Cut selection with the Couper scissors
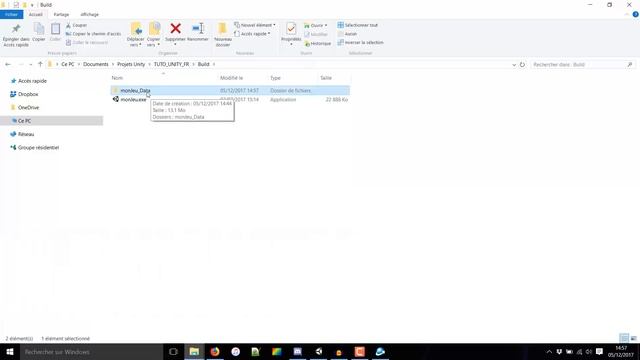Image resolution: width=640 pixels, height=360 pixels. (x=76, y=25)
